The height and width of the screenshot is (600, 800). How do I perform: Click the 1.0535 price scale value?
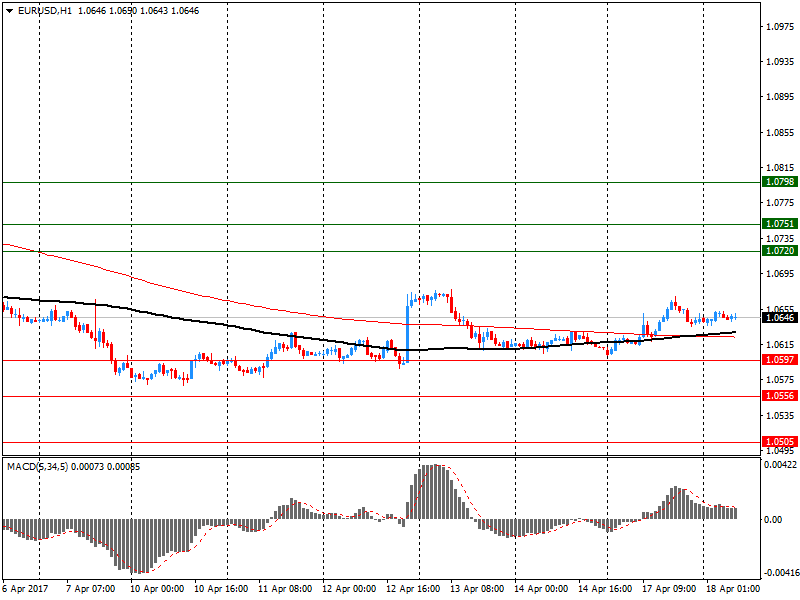781,415
